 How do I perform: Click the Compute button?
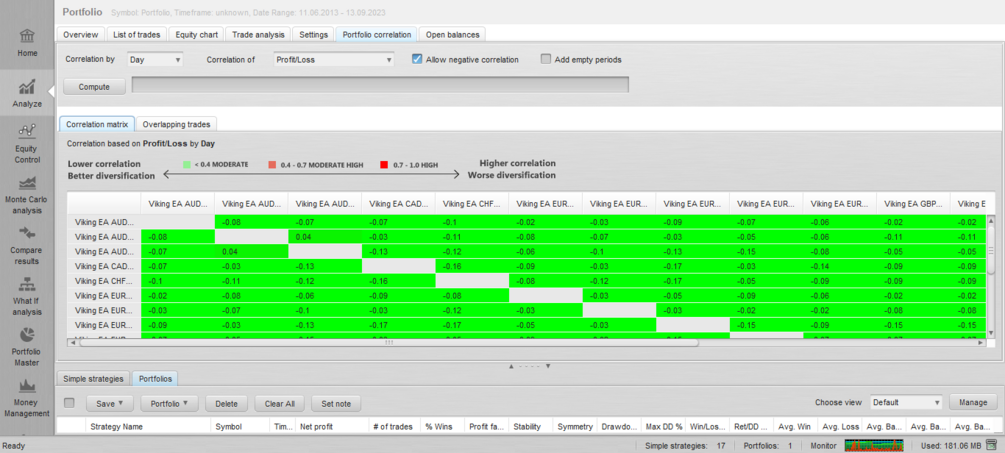click(94, 86)
